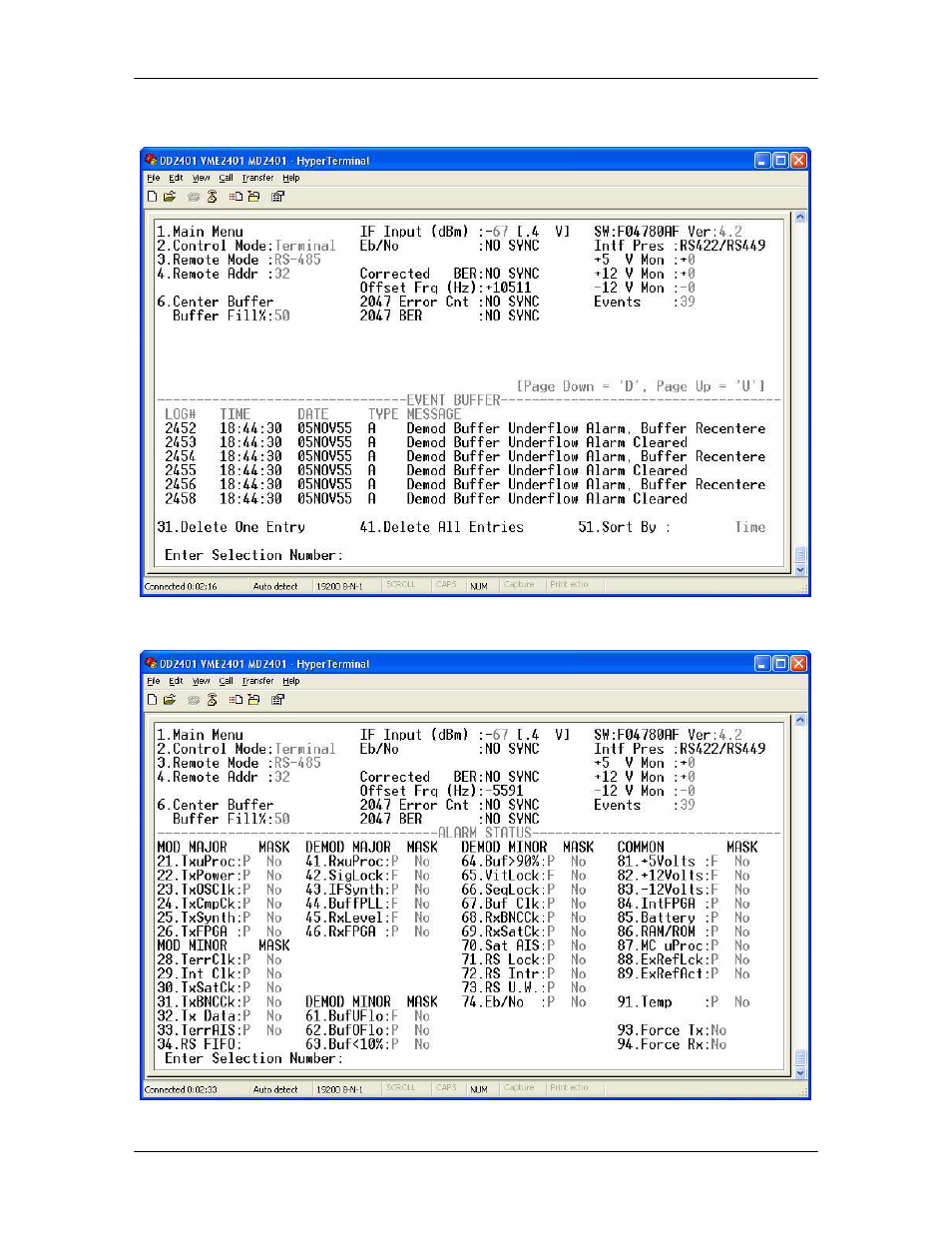Open View menu in Alarm Status window
Viewport: 952px width, 1233px height.
point(201,682)
